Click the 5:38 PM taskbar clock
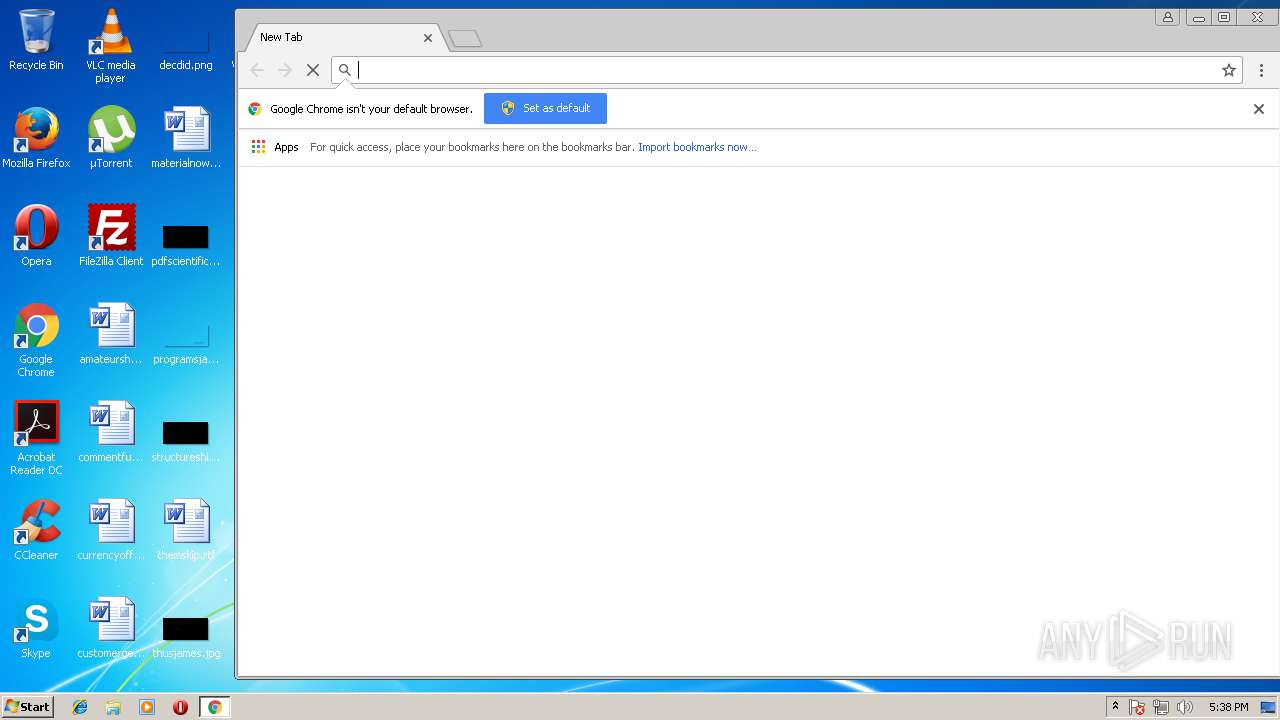Screen dimensions: 1280x720 [x=1228, y=707]
